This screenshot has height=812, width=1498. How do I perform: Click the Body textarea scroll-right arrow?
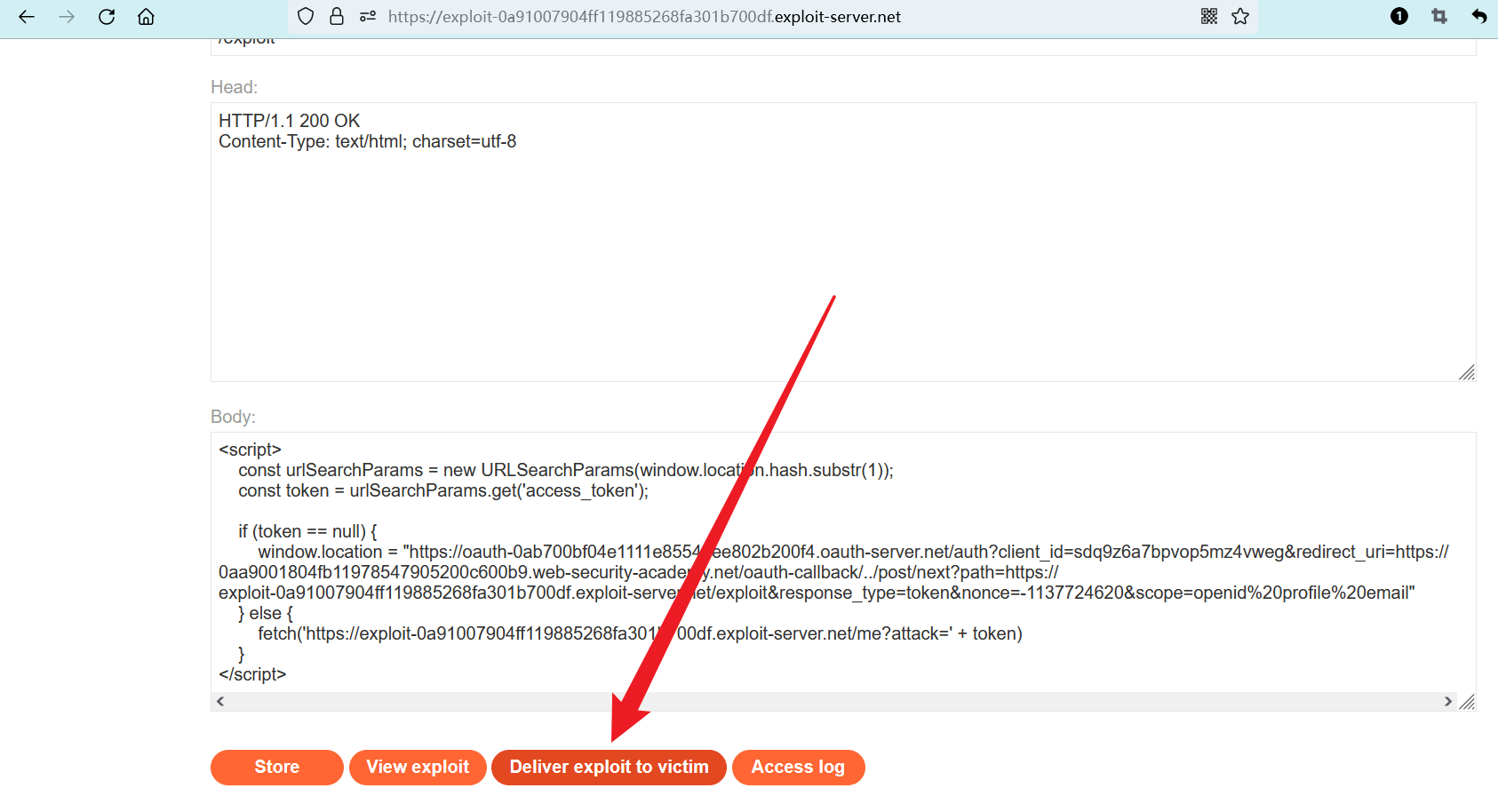(1448, 702)
